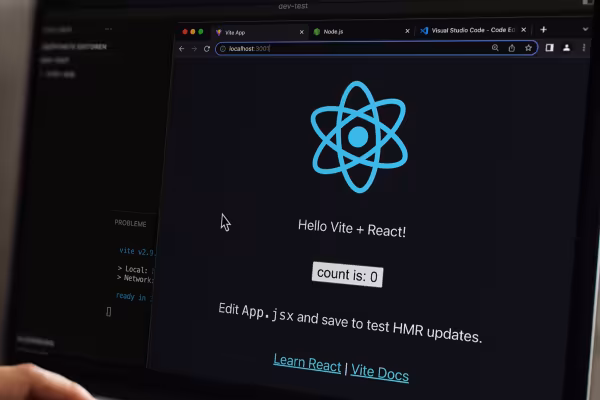Click the 'count is: 0' button
This screenshot has width=600, height=400.
click(347, 275)
